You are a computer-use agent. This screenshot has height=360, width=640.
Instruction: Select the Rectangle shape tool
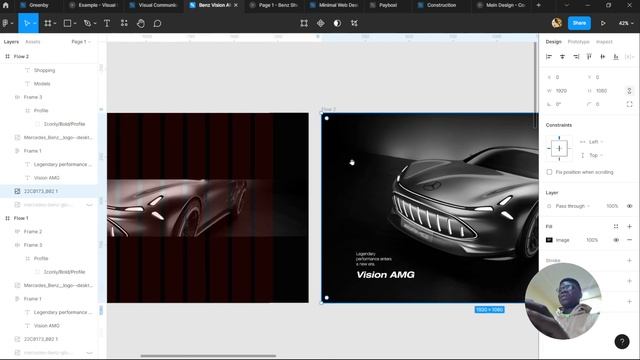point(67,23)
